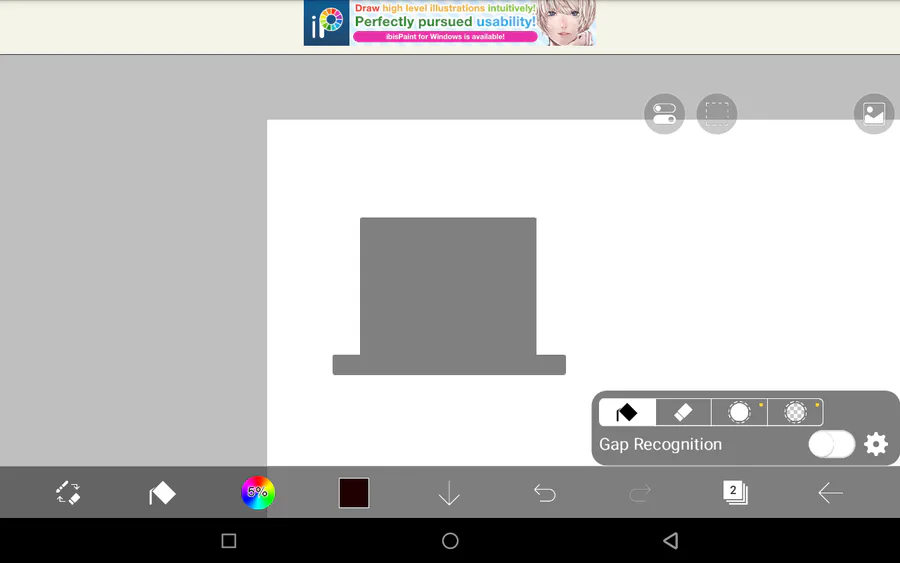Tap the Android back triangle button

[670, 541]
